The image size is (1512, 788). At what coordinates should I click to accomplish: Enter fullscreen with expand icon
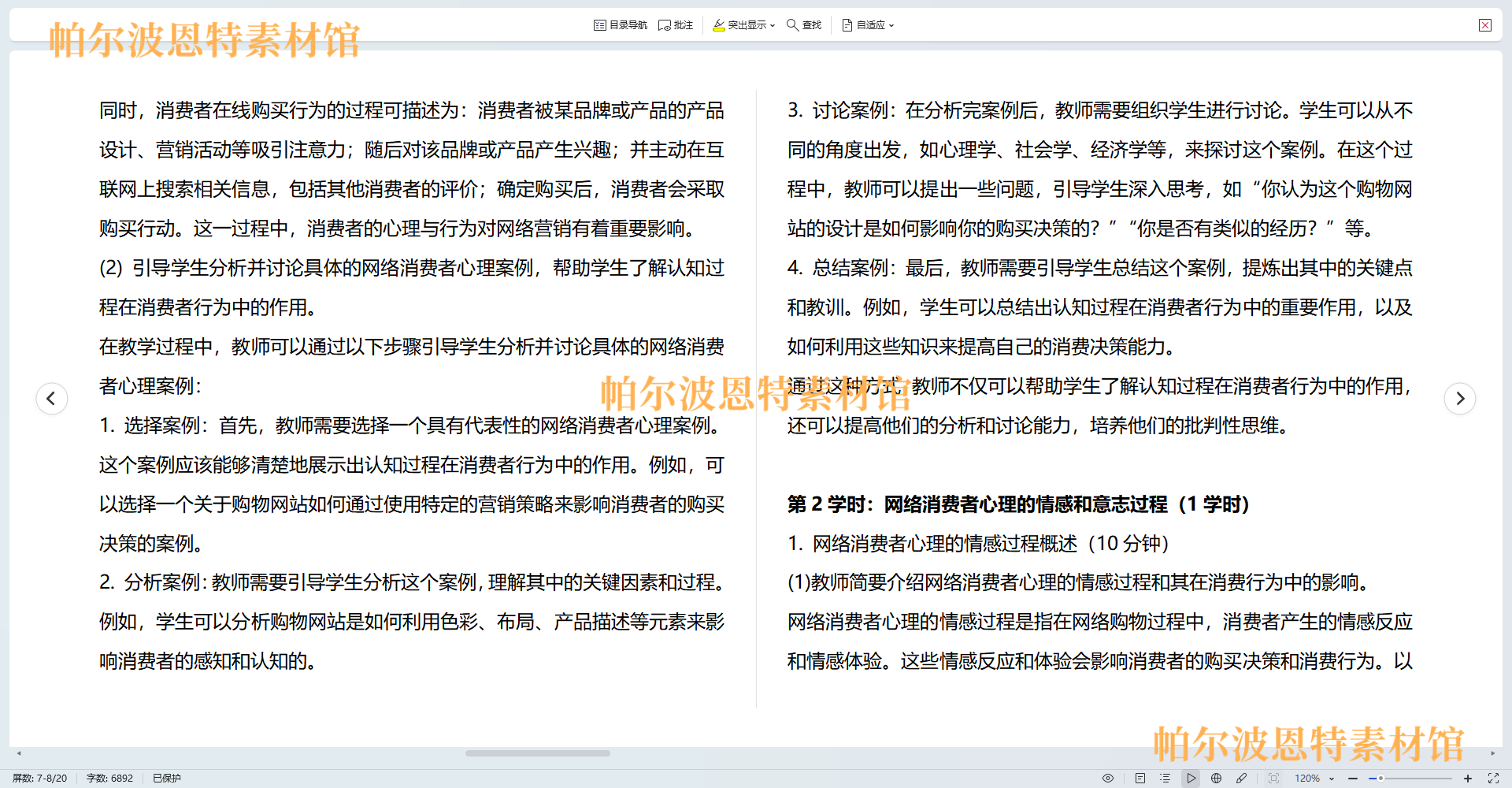(x=1493, y=778)
